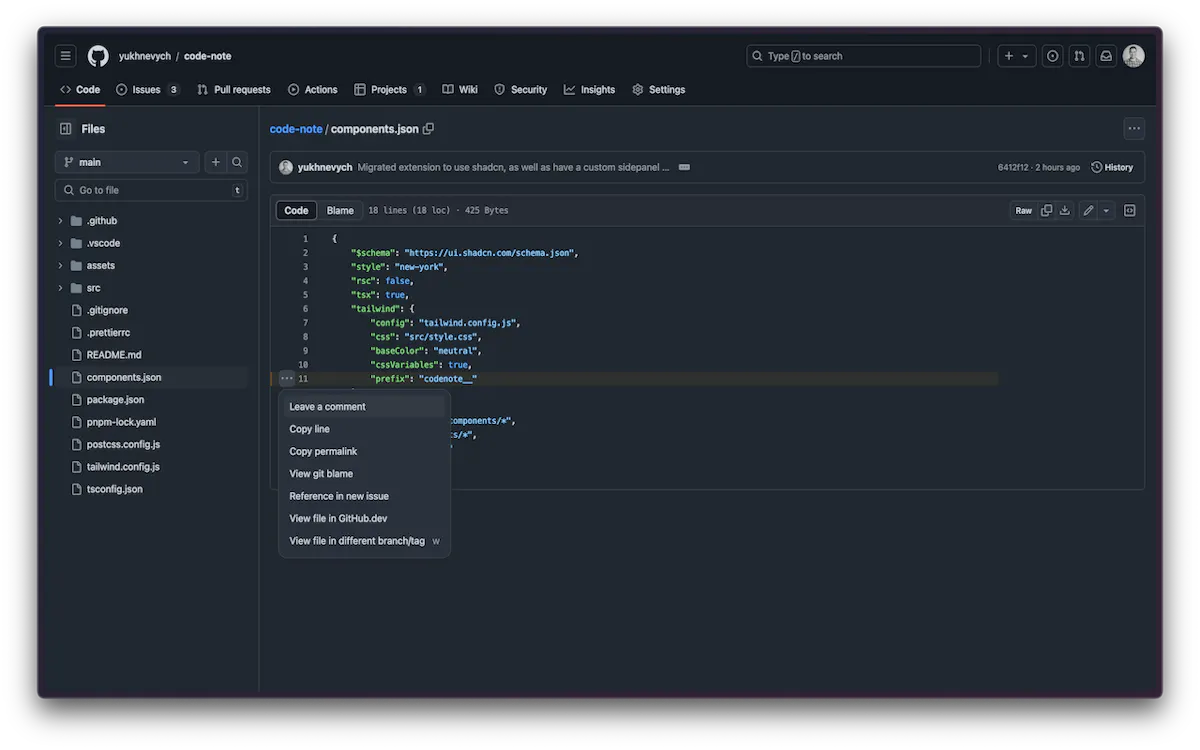The image size is (1200, 750).
Task: Copy file path with copy icon
Action: tap(429, 129)
